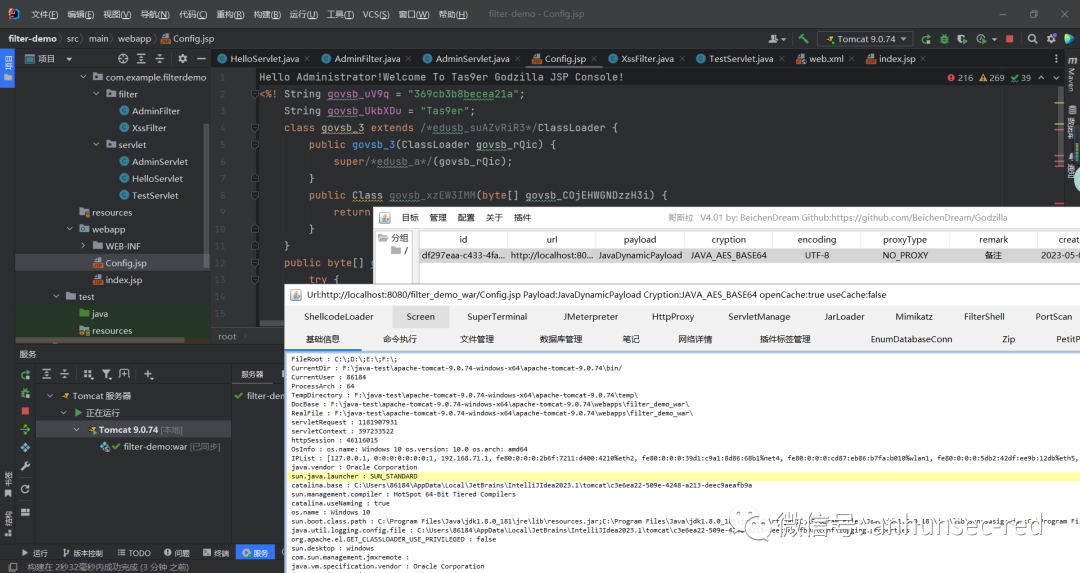The width and height of the screenshot is (1080, 573).
Task: Open the 构建(B) menu
Action: pyautogui.click(x=267, y=14)
